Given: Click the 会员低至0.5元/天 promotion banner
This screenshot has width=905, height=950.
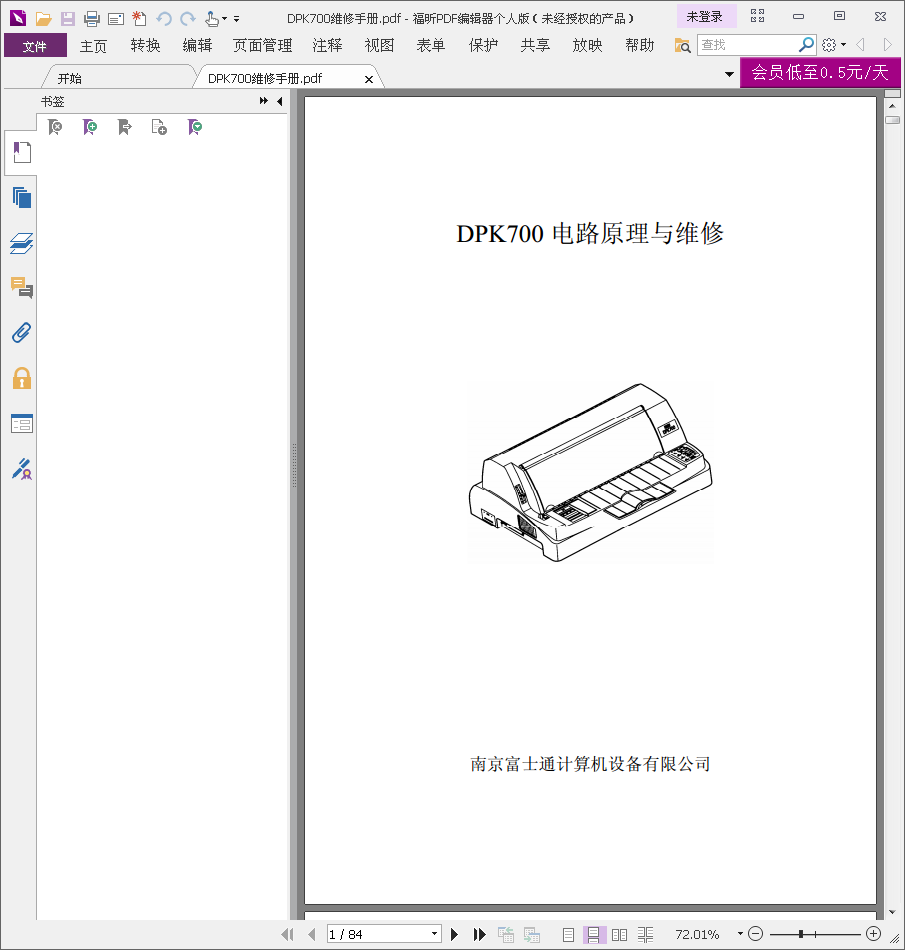Looking at the screenshot, I should point(820,73).
